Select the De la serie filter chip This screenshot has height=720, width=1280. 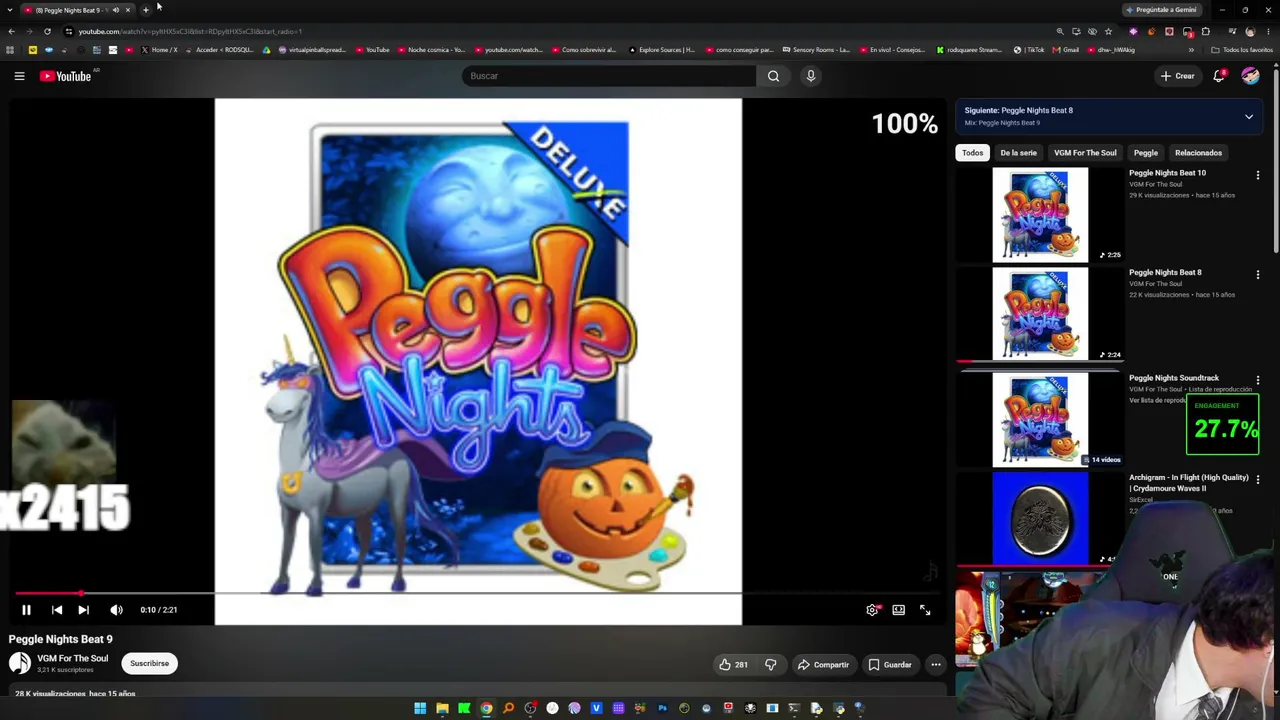pos(1019,153)
